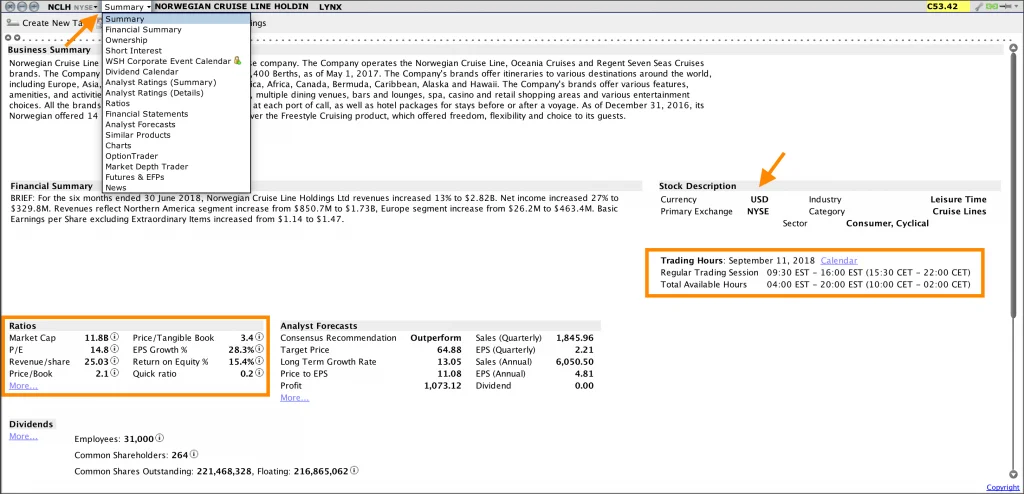Open OptionTrader from the dropdown list

[176, 156]
